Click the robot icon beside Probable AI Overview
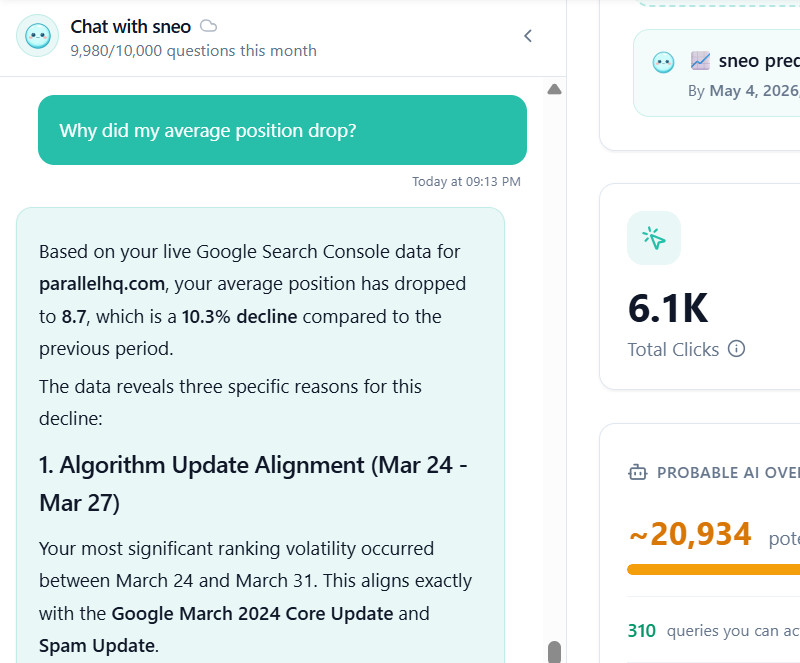 [637, 472]
